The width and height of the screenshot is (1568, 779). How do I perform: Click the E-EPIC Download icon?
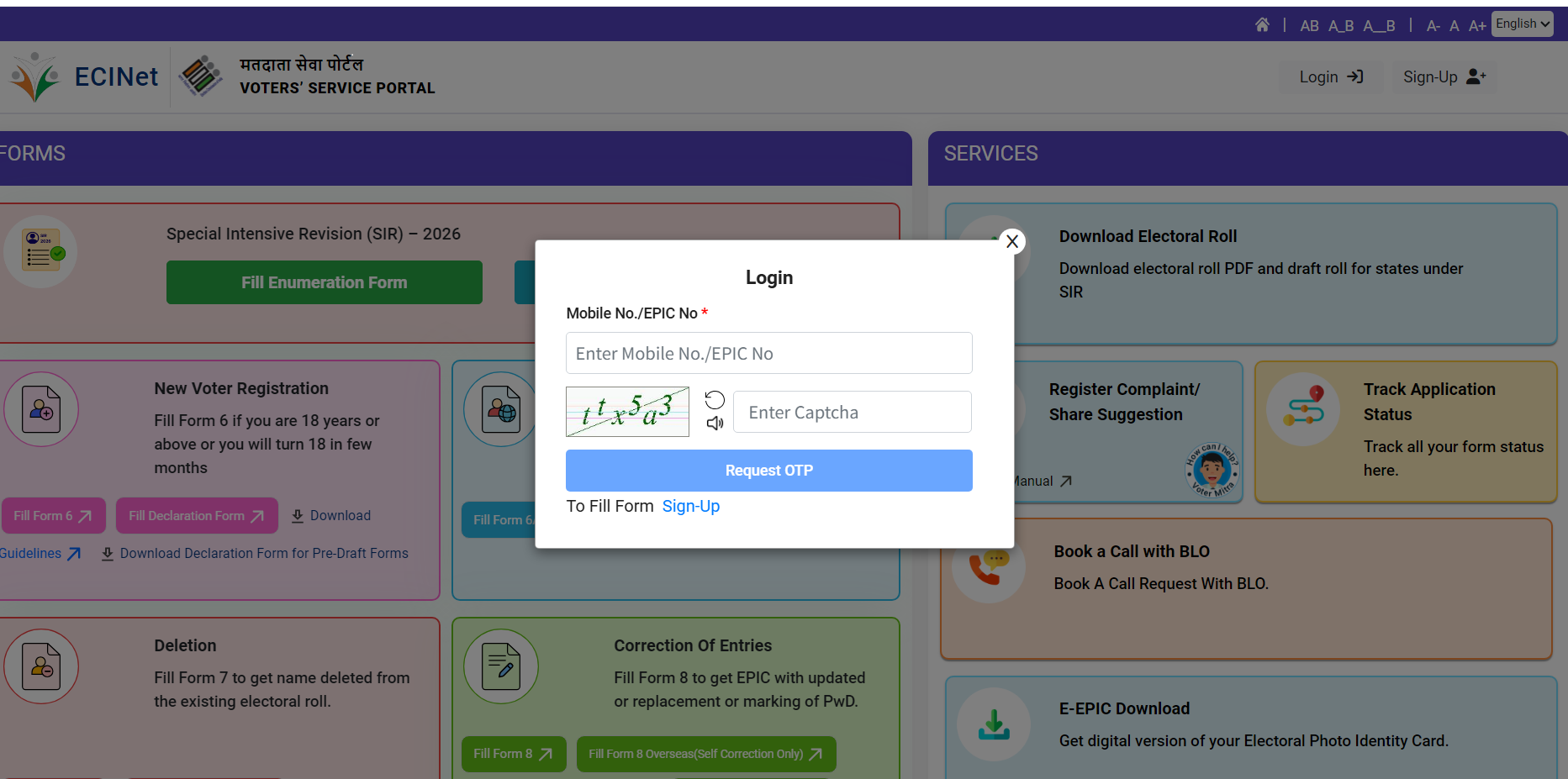coord(994,724)
